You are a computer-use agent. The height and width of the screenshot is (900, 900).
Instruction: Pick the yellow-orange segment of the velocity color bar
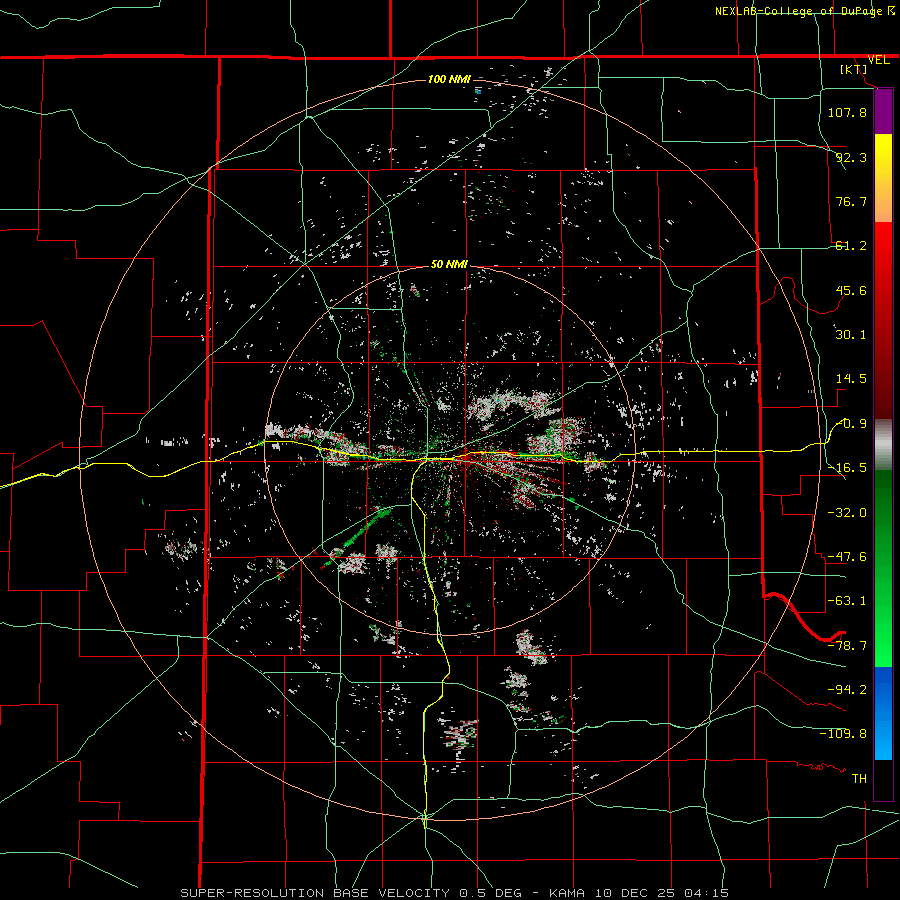coord(883,178)
